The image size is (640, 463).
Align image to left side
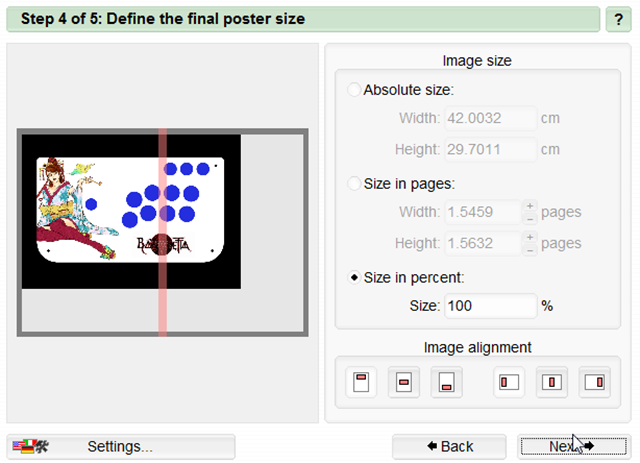tap(509, 382)
